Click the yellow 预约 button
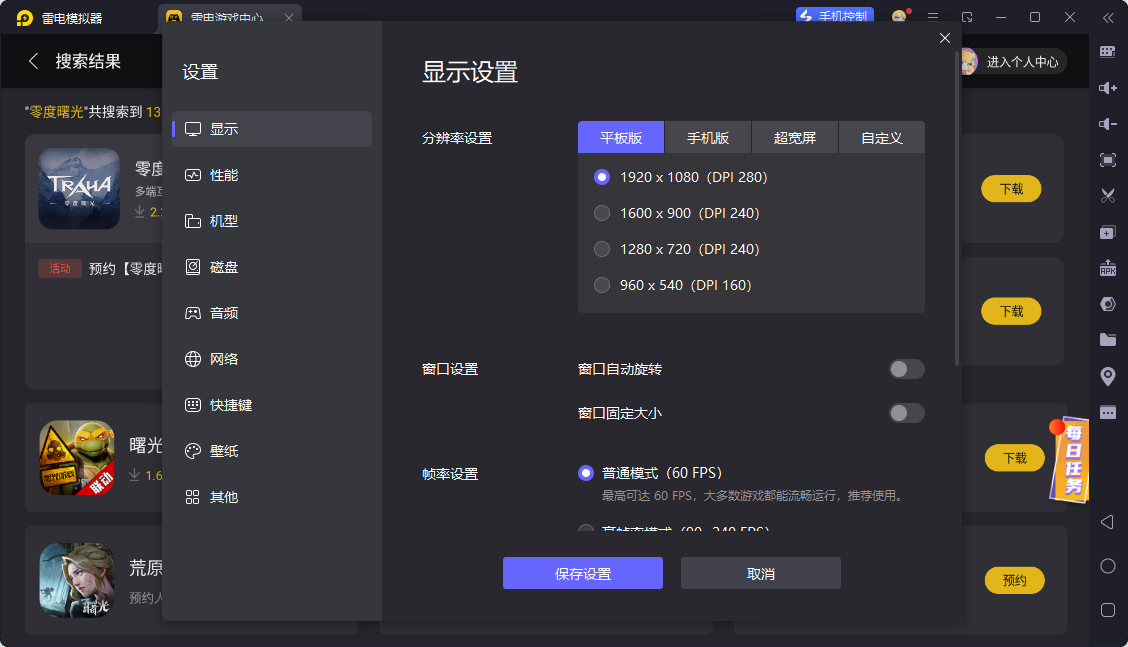Viewport: 1128px width, 647px height. tap(1014, 580)
